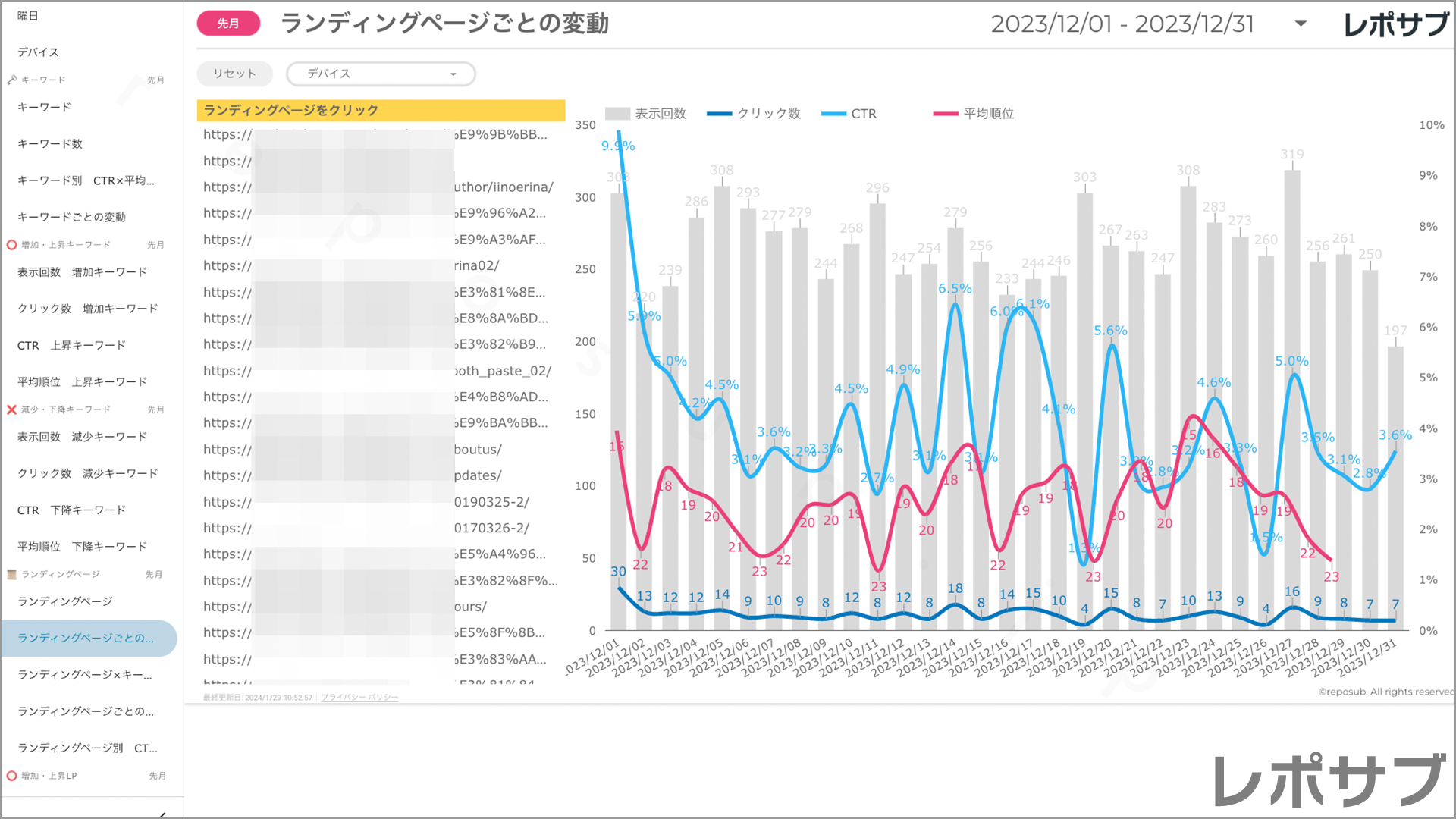The image size is (1456, 819).
Task: Click the red circle icon beside 増加・上昇キーワード
Action: point(11,245)
